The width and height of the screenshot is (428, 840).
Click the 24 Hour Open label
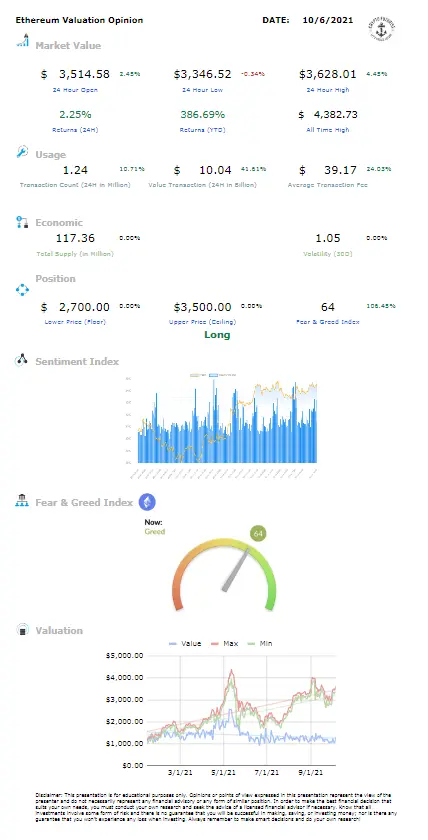click(x=75, y=90)
